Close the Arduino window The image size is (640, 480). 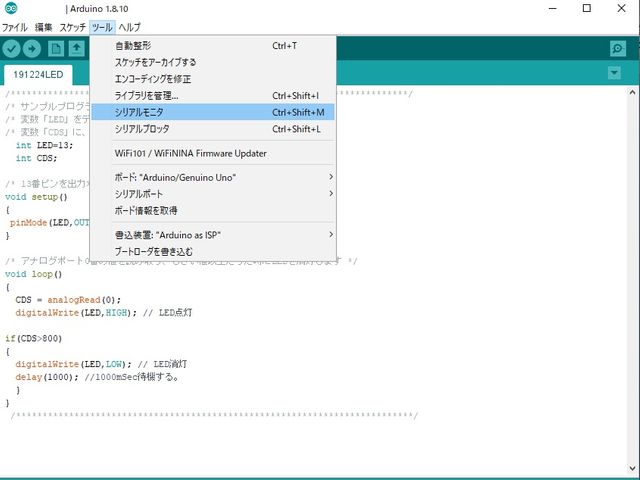tap(621, 8)
